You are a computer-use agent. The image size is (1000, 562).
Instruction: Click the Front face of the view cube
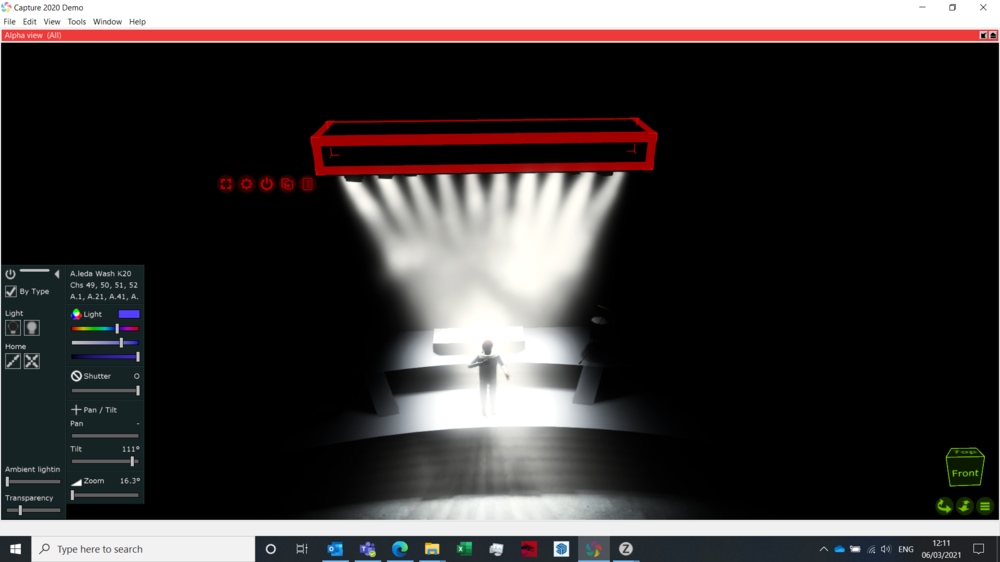965,473
